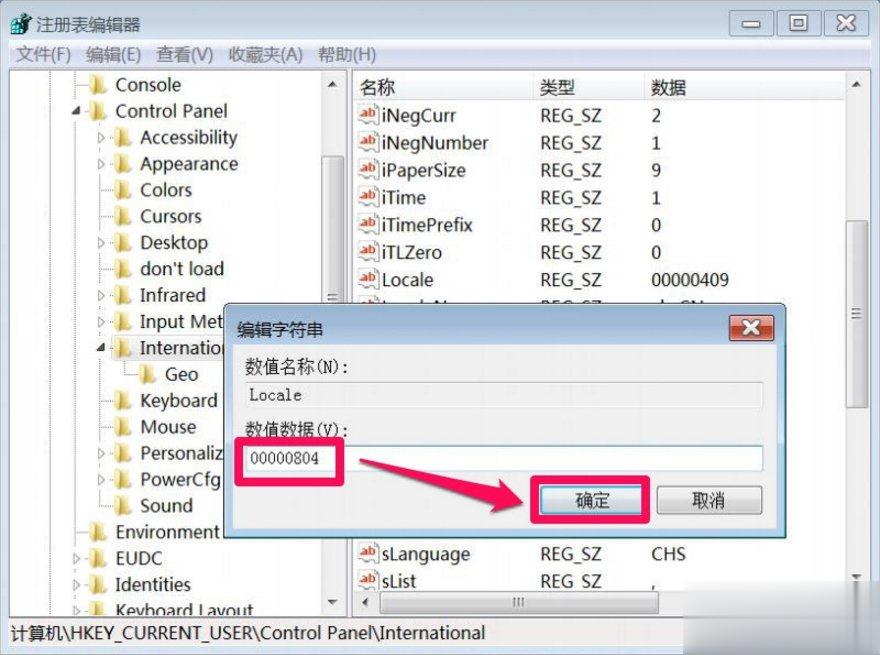Screen dimensions: 880x655
Task: Click the tree pane scroll up arrow
Action: coord(333,85)
